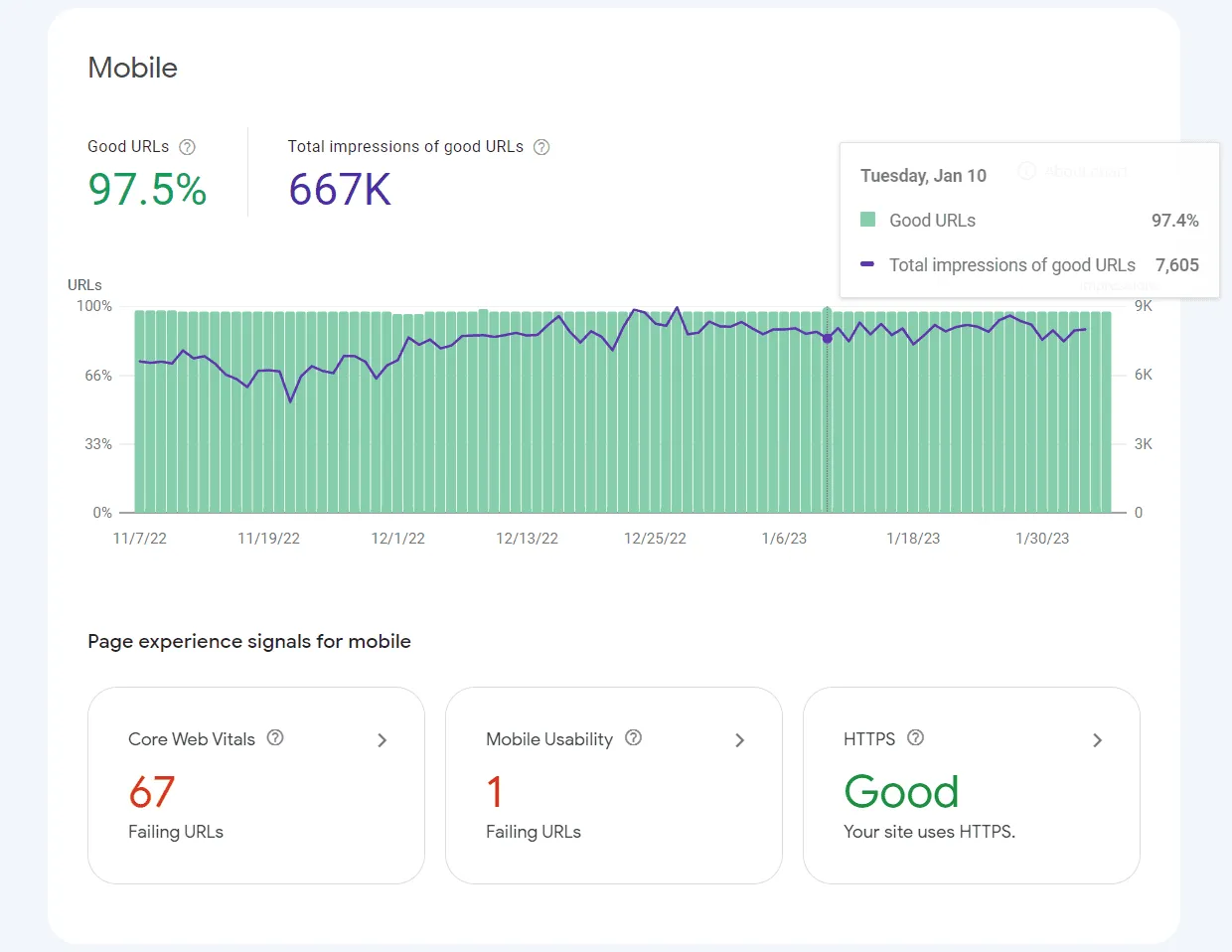Click the Tuesday, Jan 10 tooltip title
Viewport: 1232px width, 952px height.
(923, 176)
